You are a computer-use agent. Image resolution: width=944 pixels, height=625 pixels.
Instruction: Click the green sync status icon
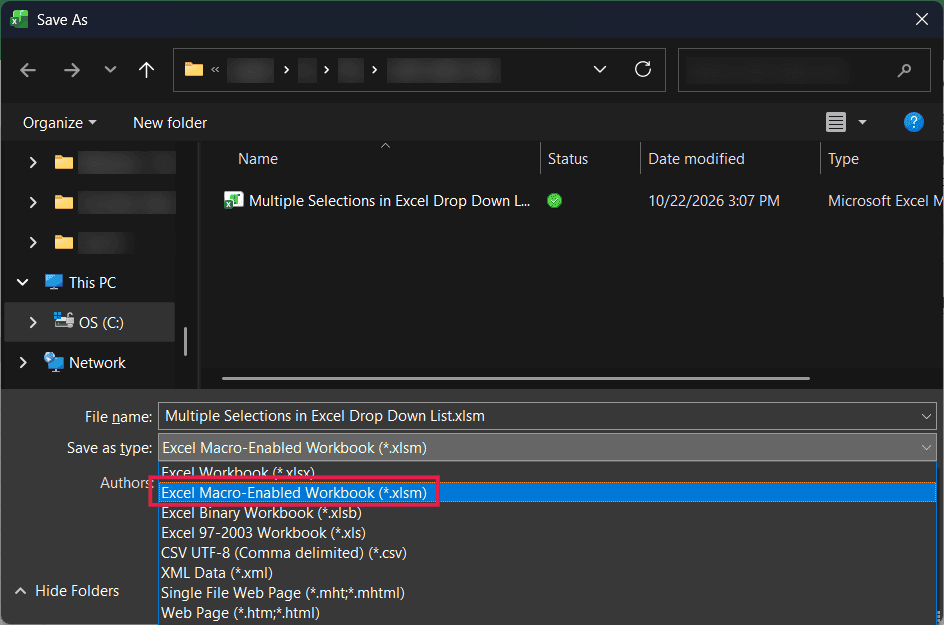coord(554,201)
